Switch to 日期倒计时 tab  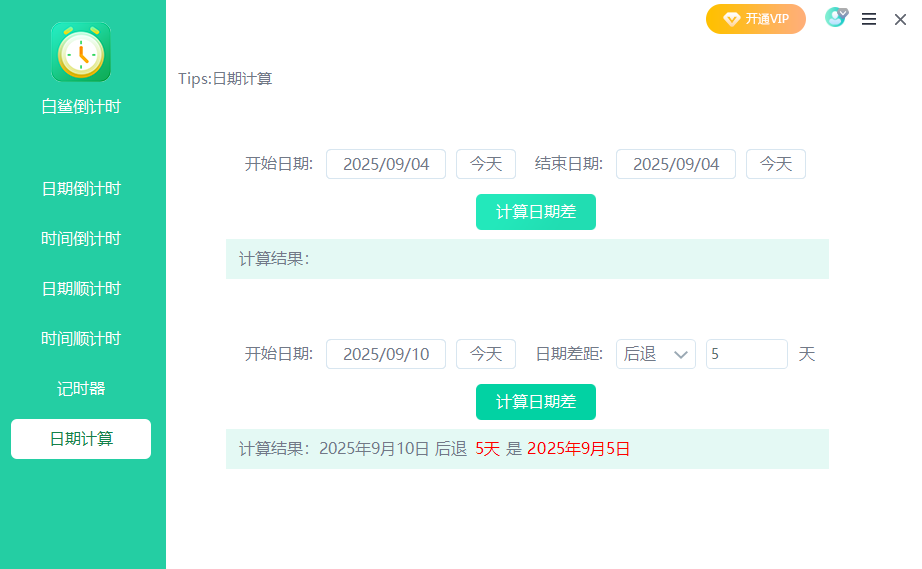tap(81, 189)
